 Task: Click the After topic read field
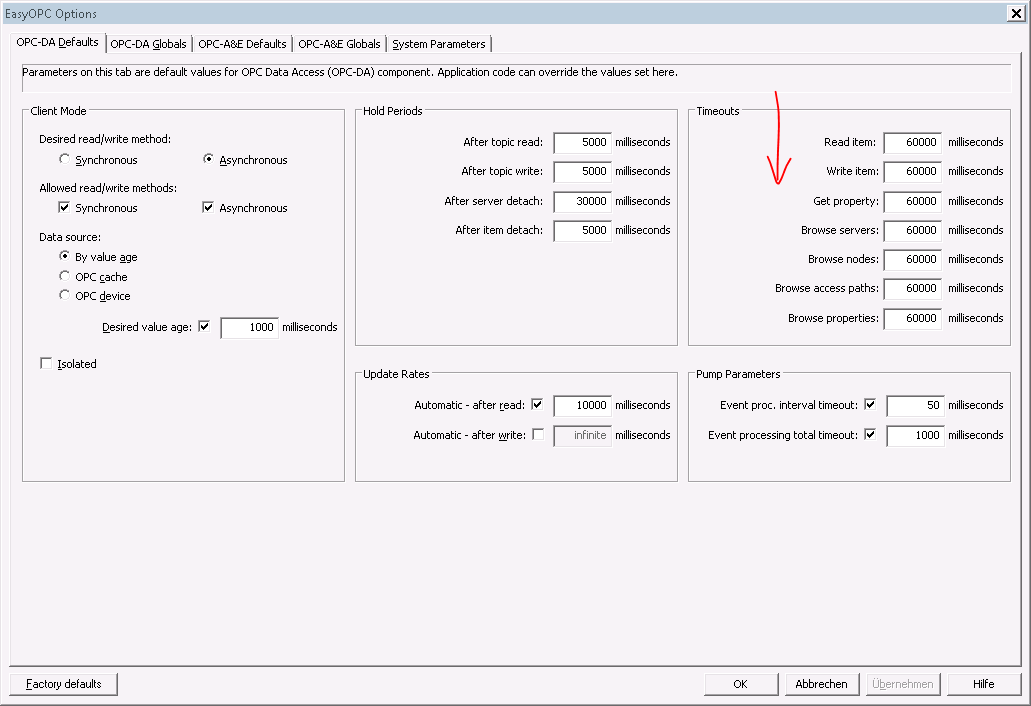coord(583,143)
